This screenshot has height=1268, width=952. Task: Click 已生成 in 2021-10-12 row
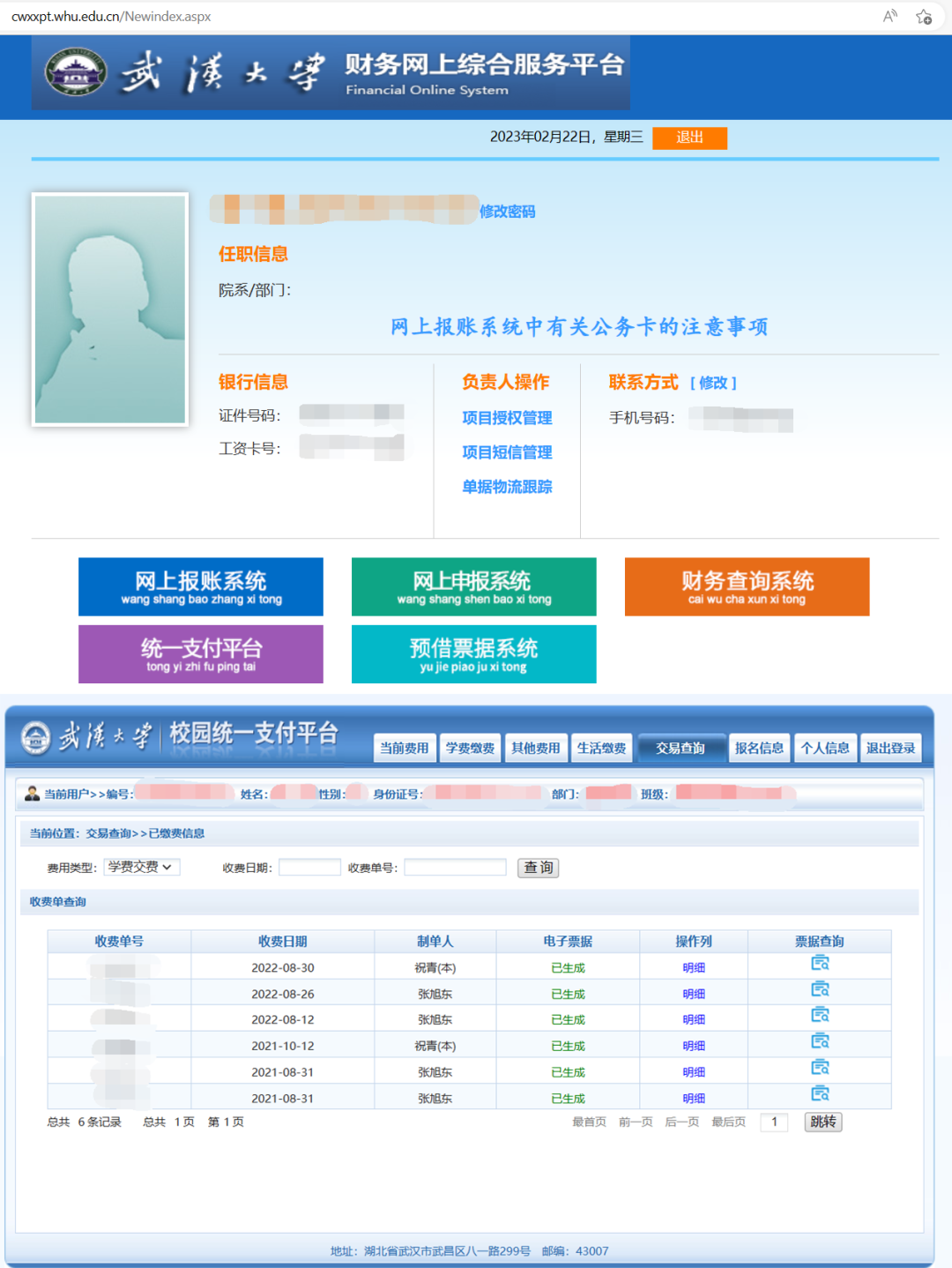(568, 1046)
